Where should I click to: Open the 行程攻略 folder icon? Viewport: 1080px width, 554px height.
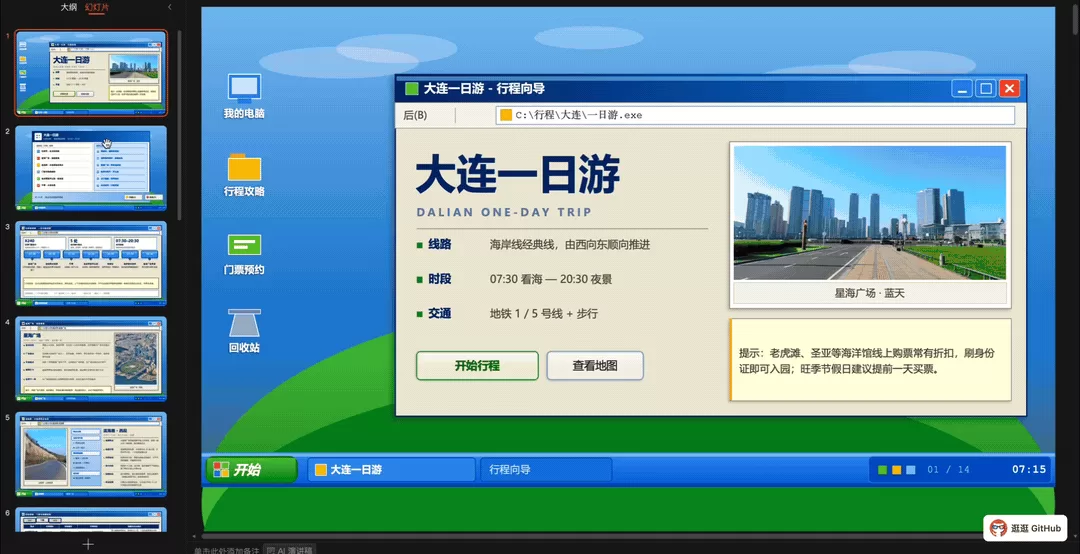(244, 174)
